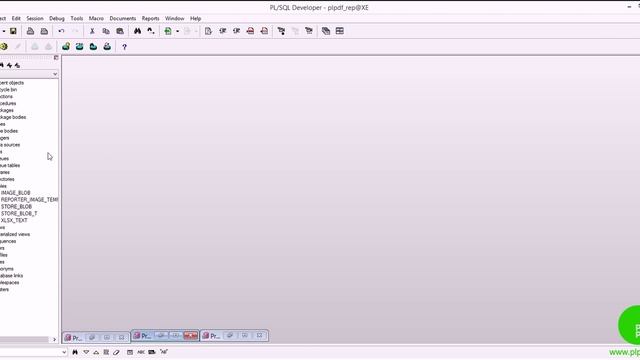
Task: Select the Package bodies folder
Action: (x=13, y=117)
